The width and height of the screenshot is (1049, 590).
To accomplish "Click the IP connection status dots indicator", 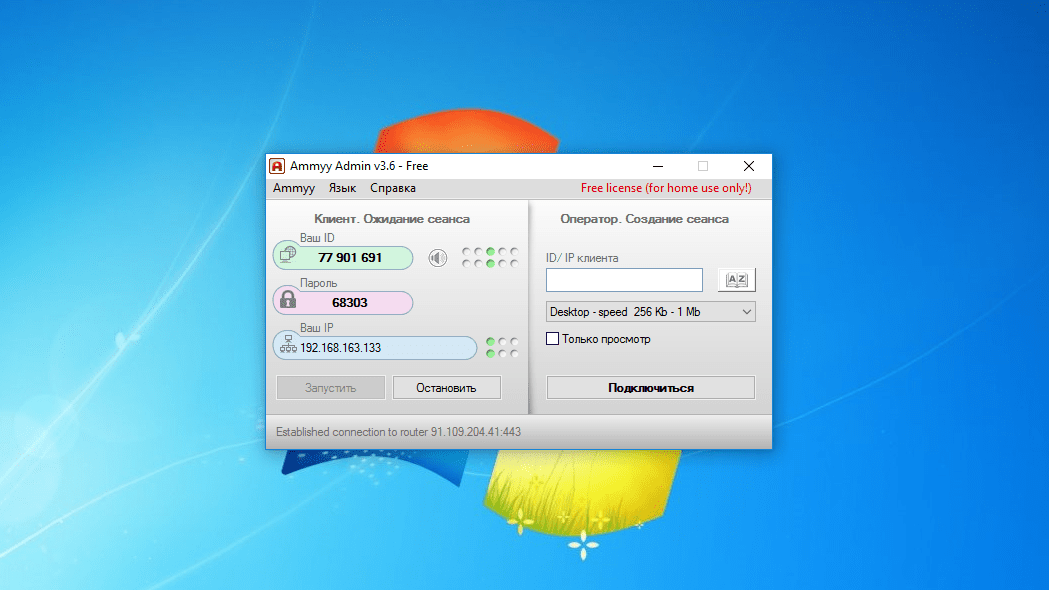I will (502, 347).
